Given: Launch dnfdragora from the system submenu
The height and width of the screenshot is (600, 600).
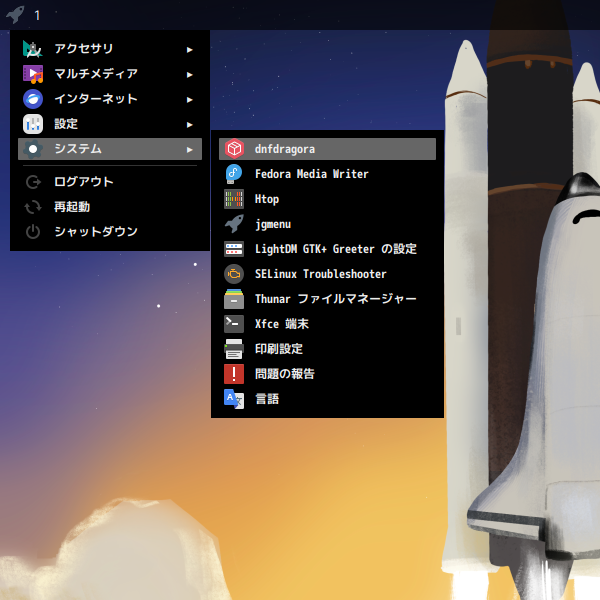Looking at the screenshot, I should tap(327, 149).
